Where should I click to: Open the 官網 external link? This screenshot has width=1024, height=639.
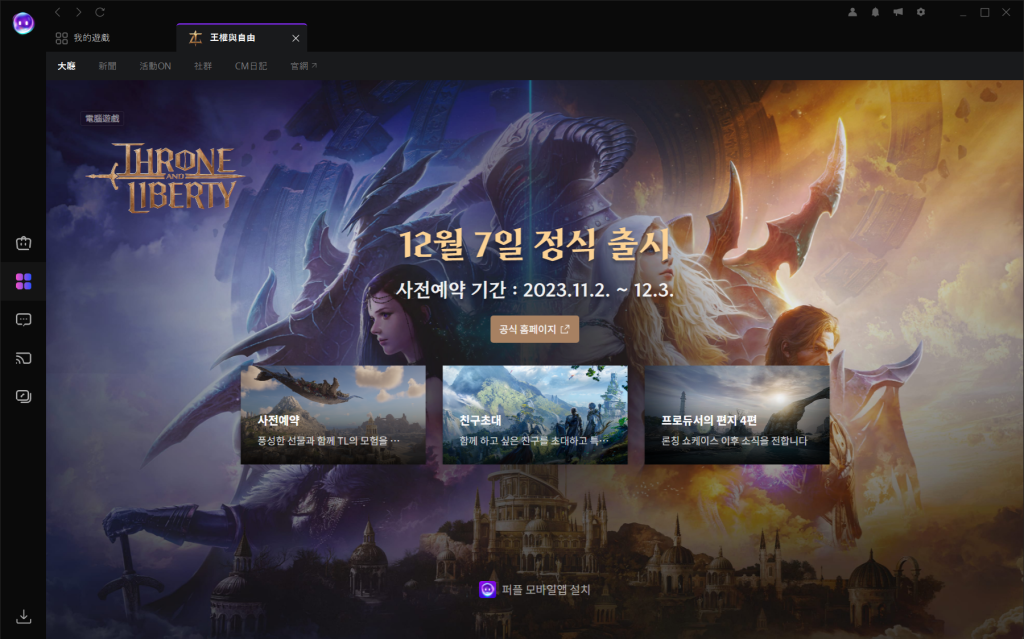303,66
